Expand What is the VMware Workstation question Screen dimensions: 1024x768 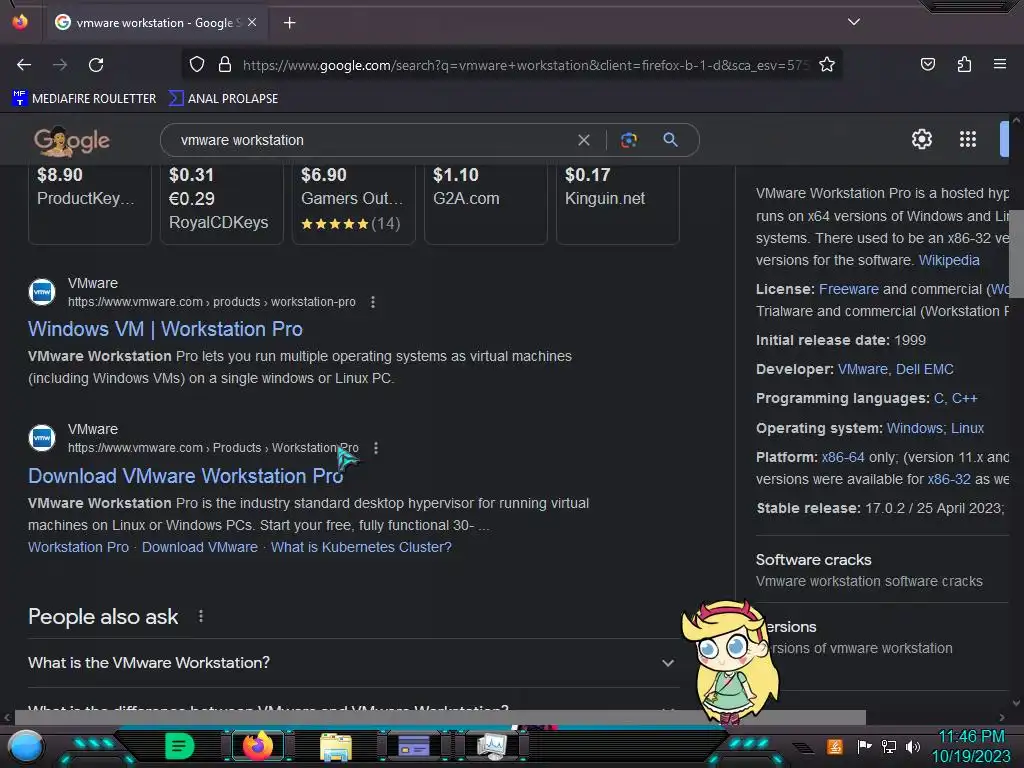(353, 662)
